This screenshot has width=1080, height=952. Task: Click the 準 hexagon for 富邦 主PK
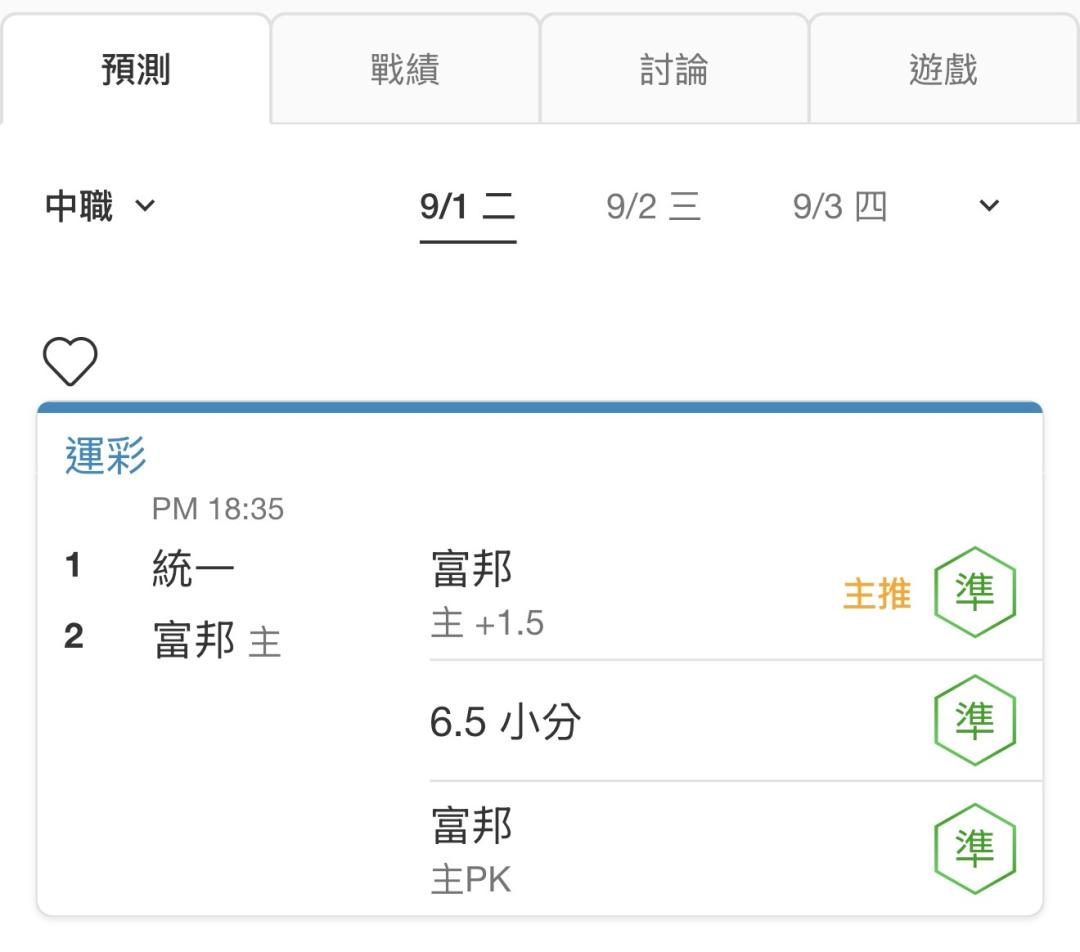(x=975, y=848)
